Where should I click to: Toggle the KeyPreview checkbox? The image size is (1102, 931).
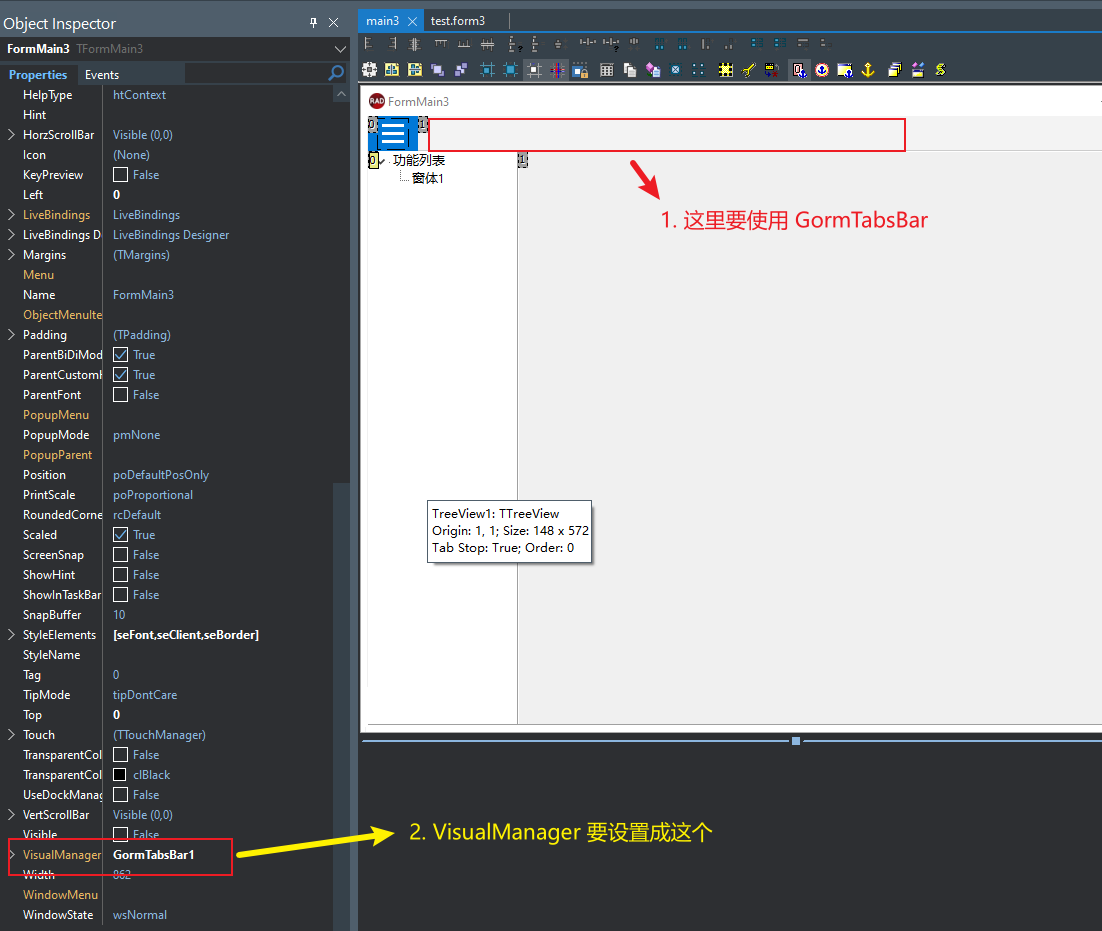tap(121, 174)
